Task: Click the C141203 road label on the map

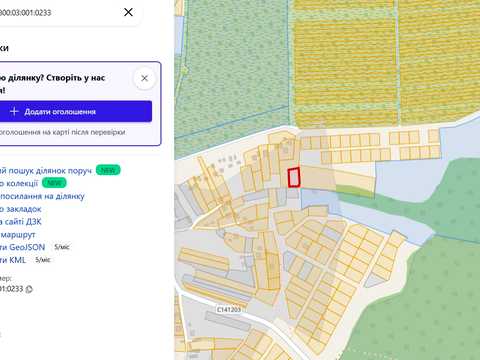Action: [x=229, y=310]
